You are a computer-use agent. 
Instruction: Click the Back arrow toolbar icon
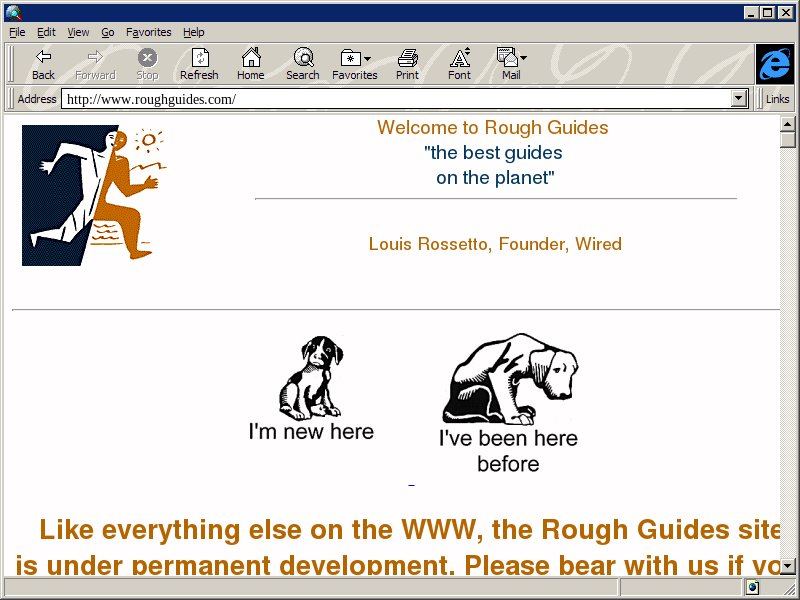point(43,58)
